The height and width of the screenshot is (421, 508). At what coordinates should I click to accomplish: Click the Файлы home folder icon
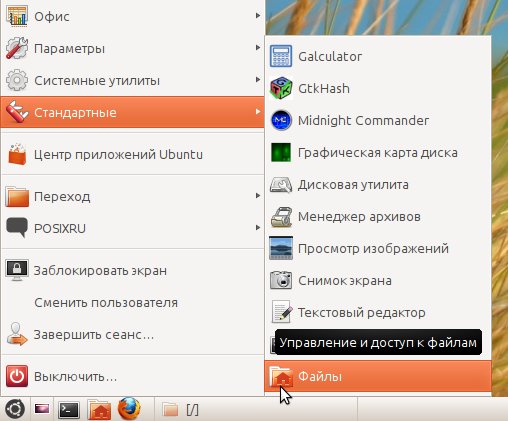click(x=281, y=377)
